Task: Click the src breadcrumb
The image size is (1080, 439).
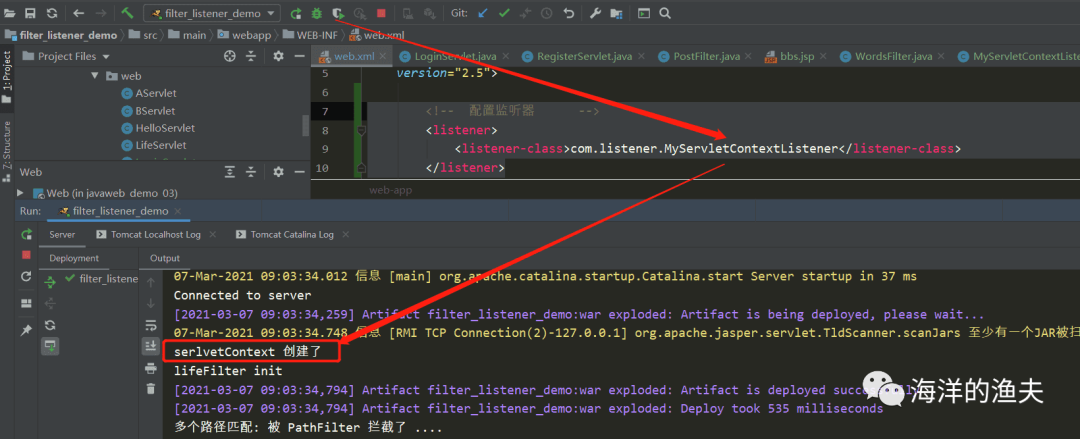Action: 144,35
